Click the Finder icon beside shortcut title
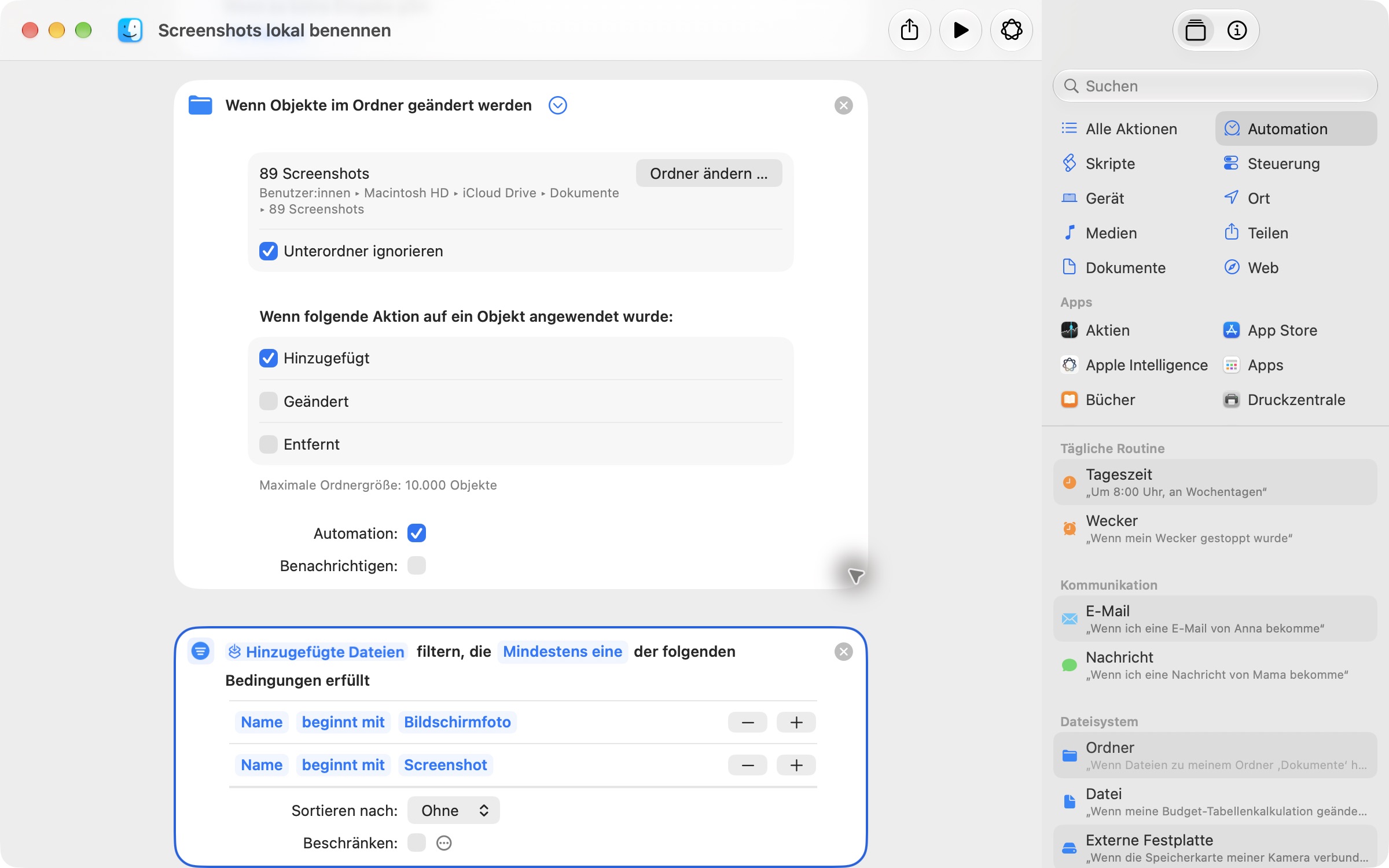 click(130, 30)
